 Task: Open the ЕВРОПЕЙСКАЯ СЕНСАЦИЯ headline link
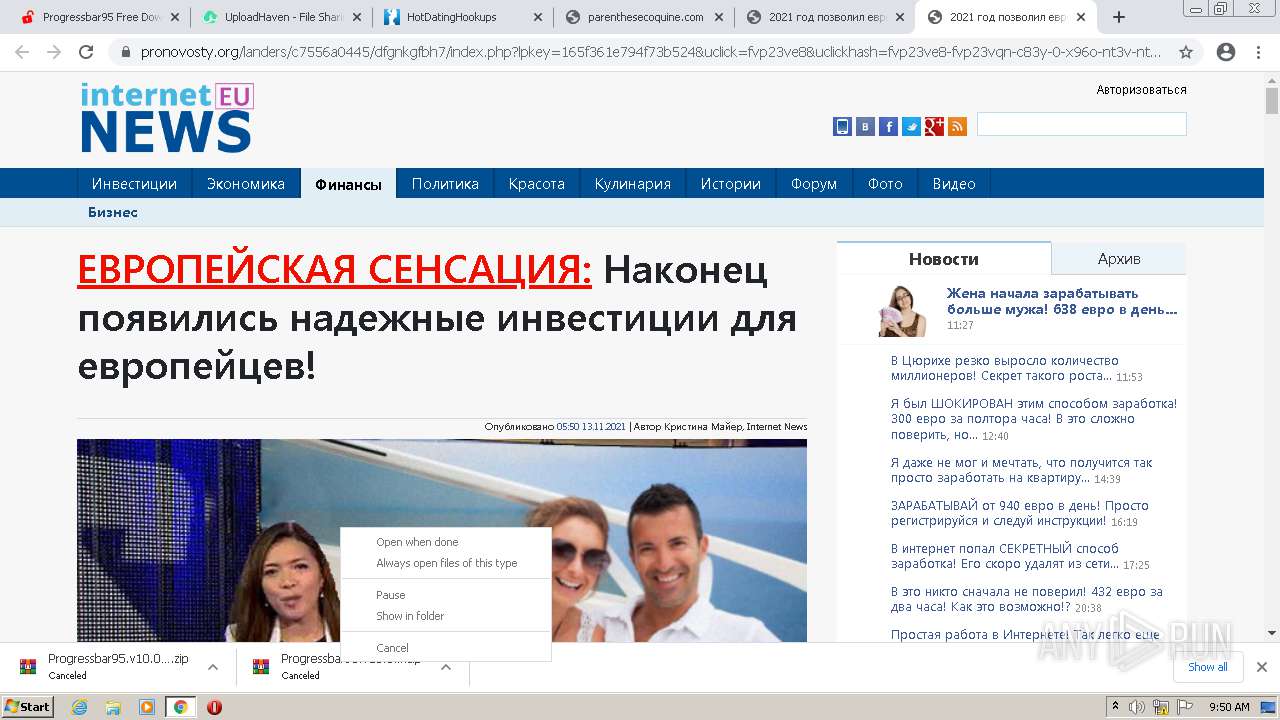pos(335,270)
